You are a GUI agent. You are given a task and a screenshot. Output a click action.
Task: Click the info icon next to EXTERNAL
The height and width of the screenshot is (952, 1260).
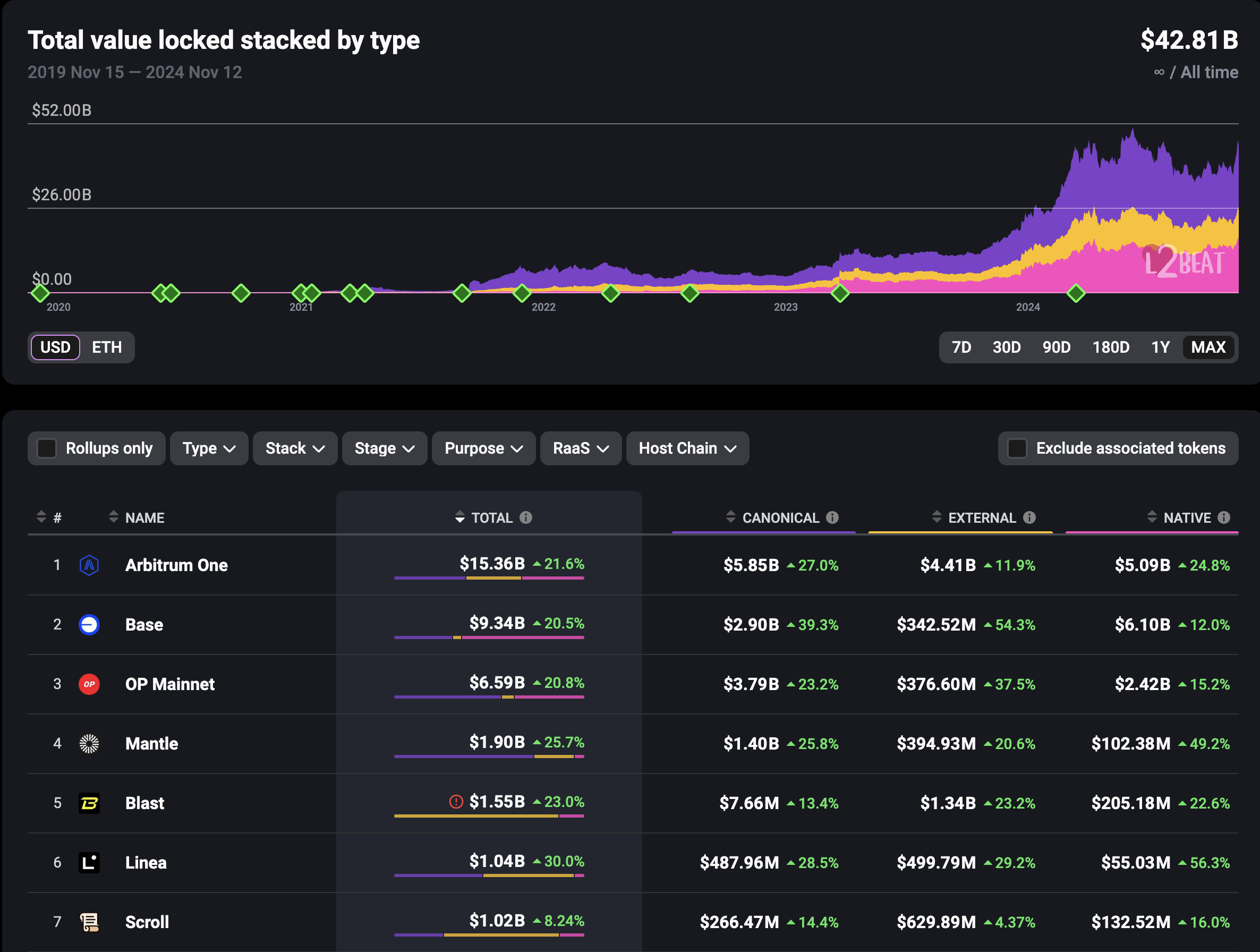coord(1029,517)
